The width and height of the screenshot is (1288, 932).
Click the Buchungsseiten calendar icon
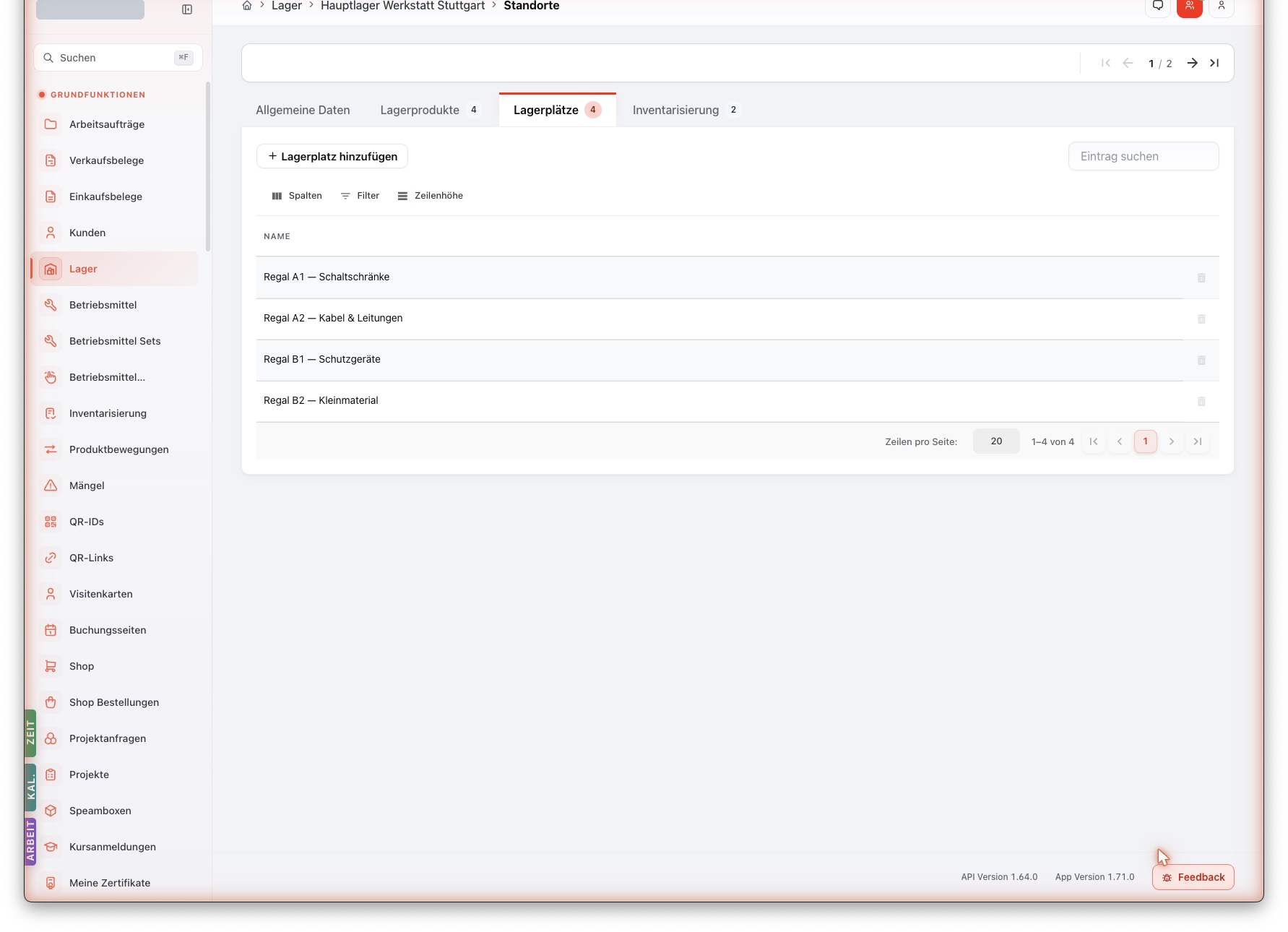51,630
